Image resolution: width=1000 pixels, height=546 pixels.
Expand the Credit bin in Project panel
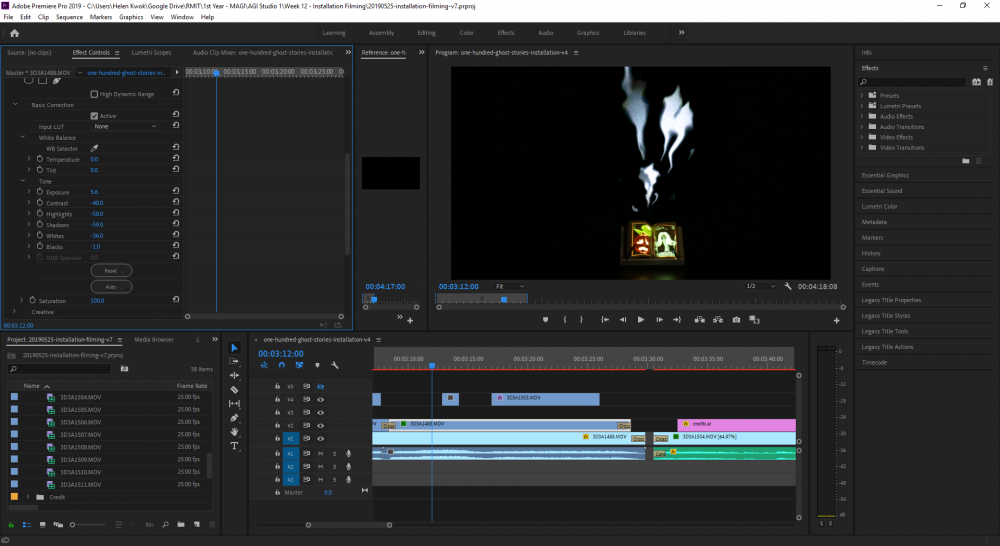[x=27, y=496]
